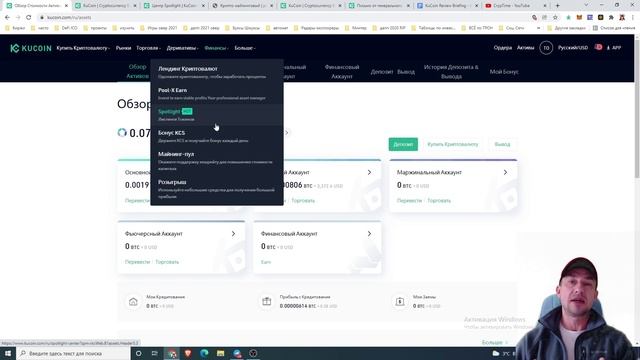Open the Русский/USD language selector

573,48
